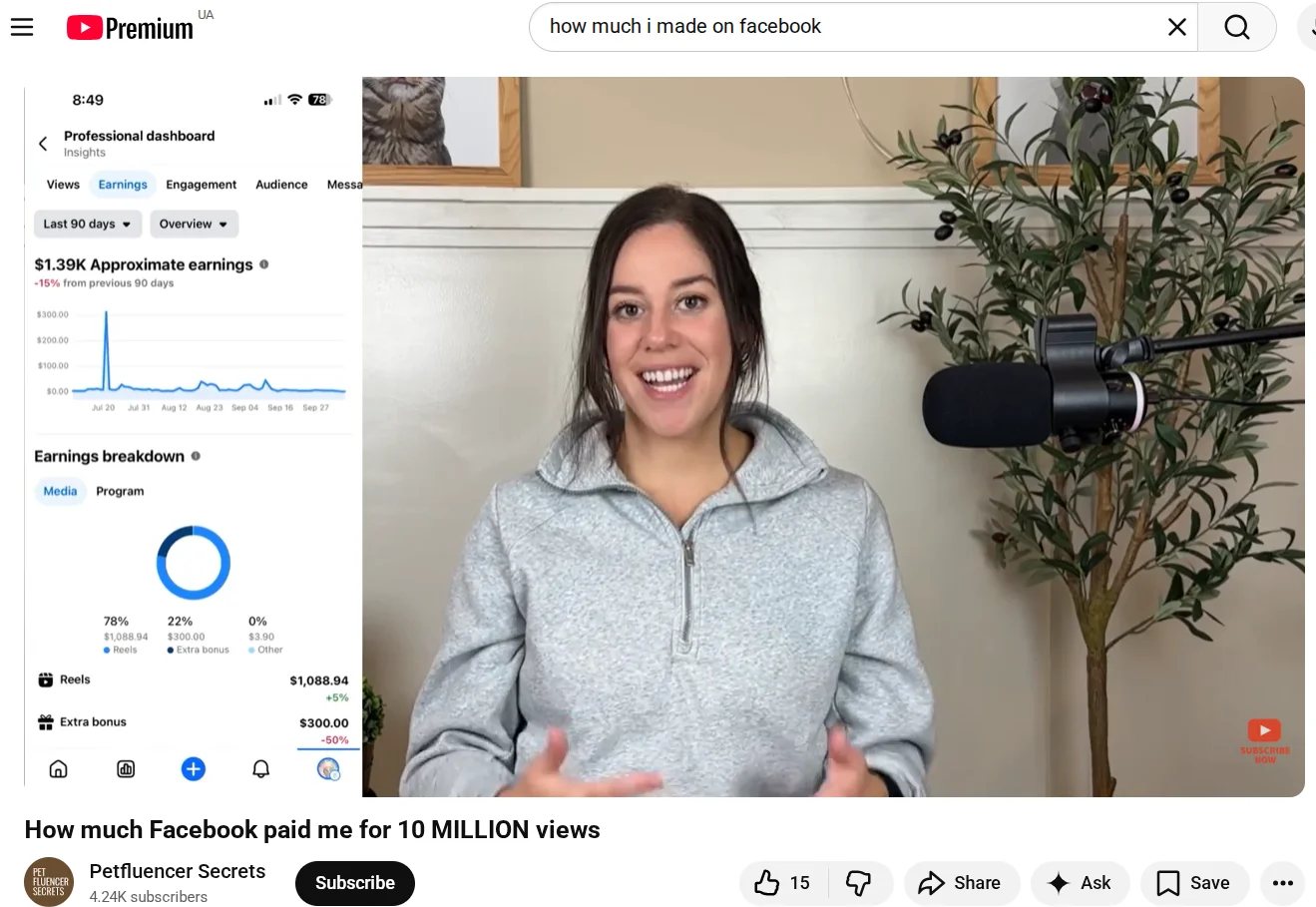Click the search magnifier icon

1236,27
